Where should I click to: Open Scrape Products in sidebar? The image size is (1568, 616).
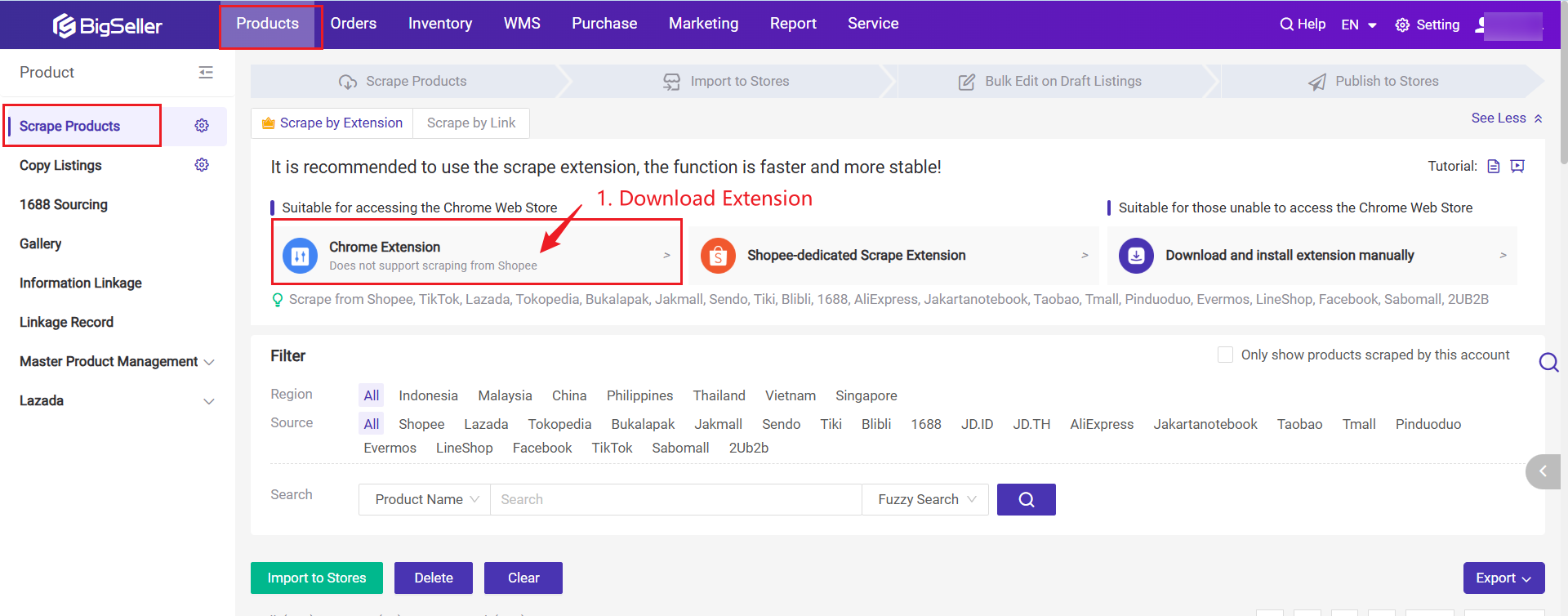[x=70, y=126]
